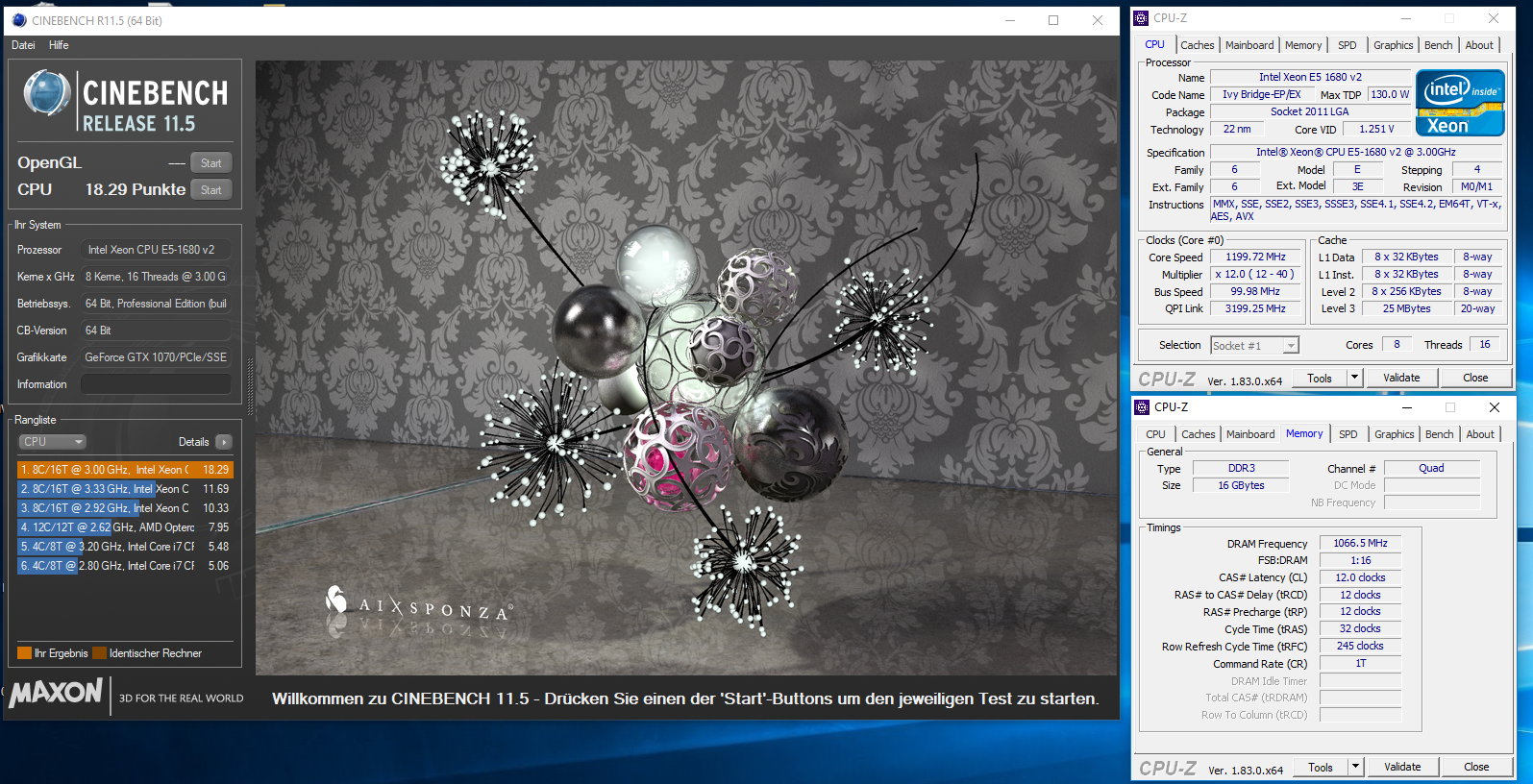Viewport: 1533px width, 784px height.
Task: Click Tools button in upper CPU-Z
Action: click(1320, 379)
